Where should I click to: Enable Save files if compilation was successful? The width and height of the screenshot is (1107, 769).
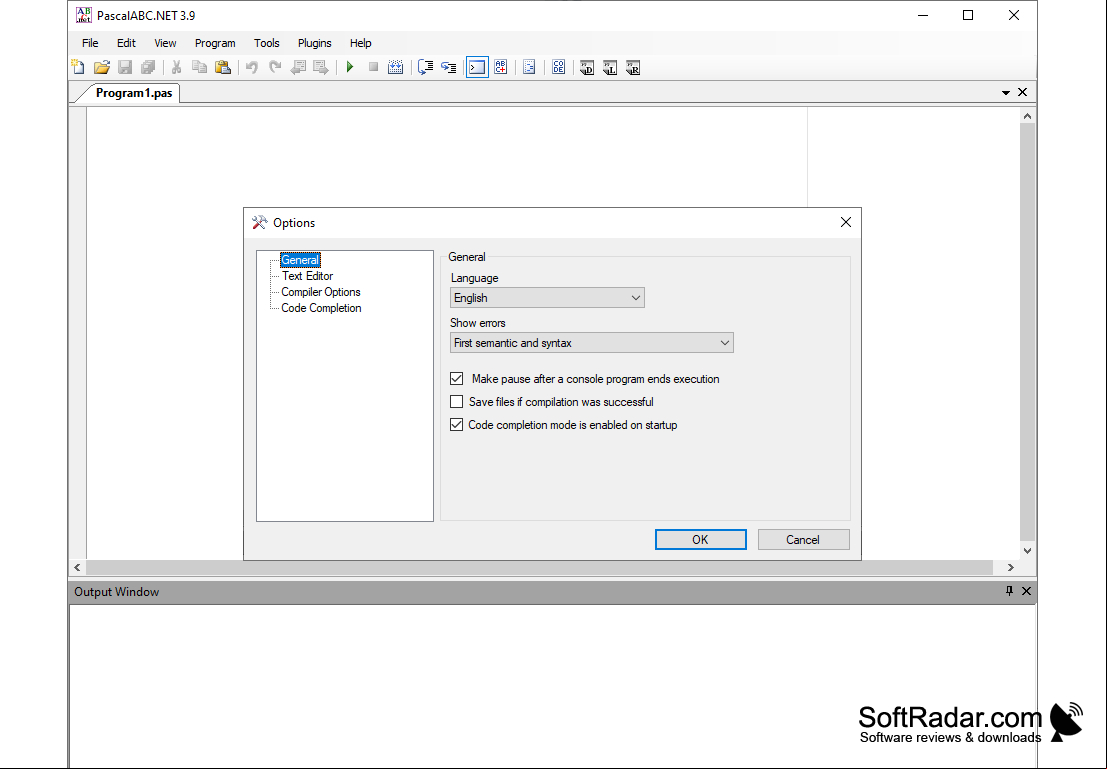pyautogui.click(x=457, y=402)
